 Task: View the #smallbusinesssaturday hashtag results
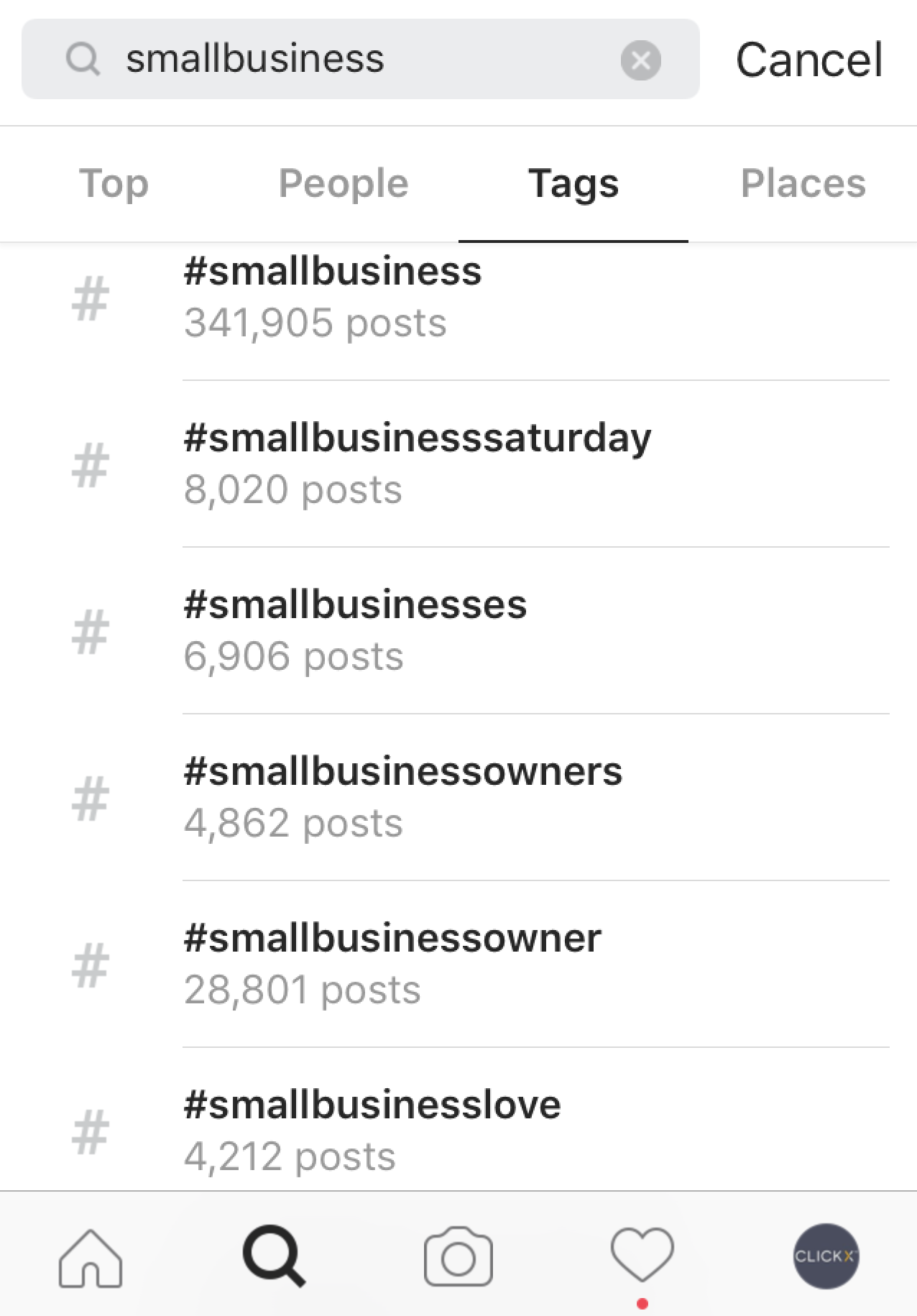(x=417, y=462)
